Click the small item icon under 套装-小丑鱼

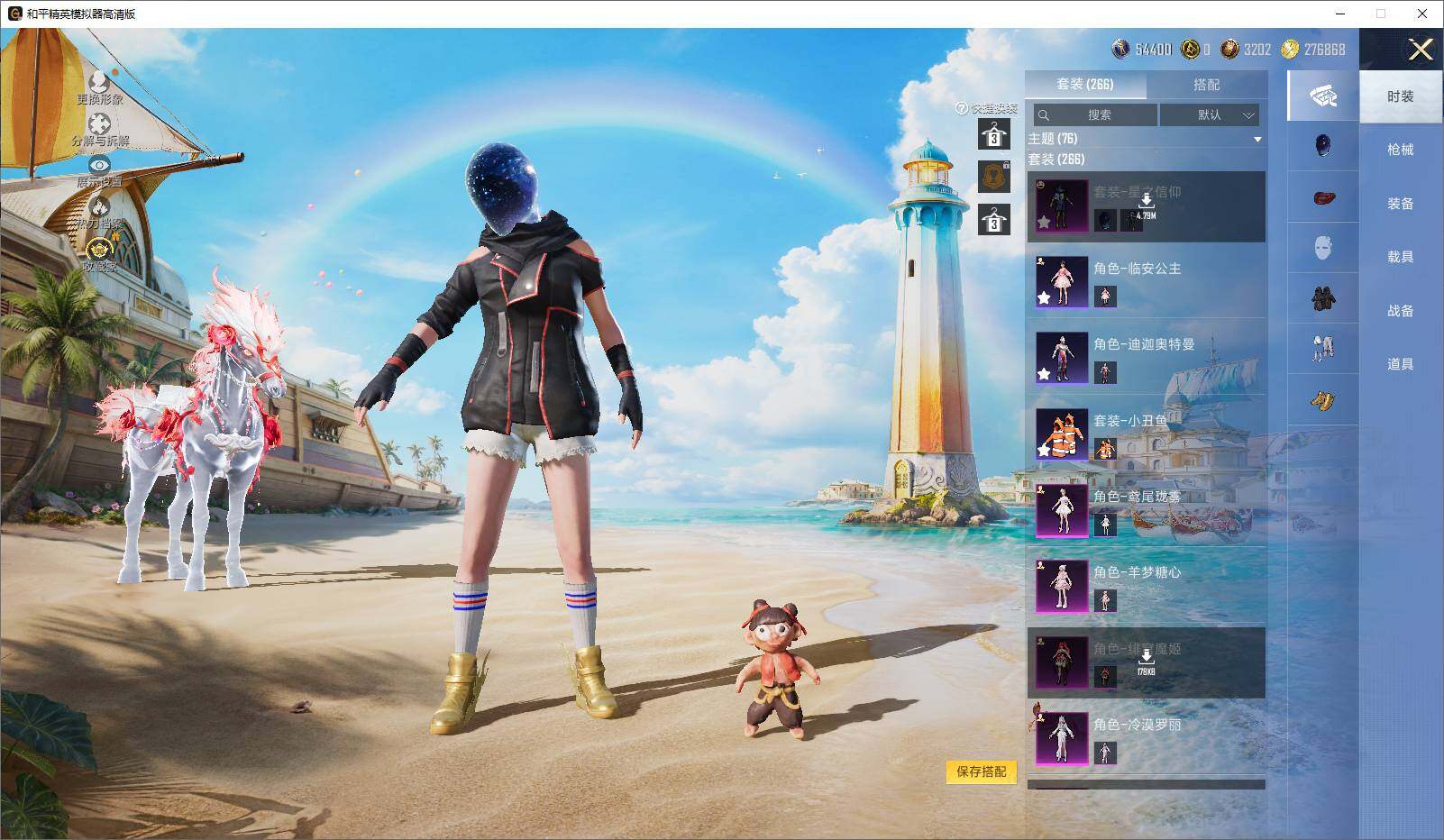pyautogui.click(x=1105, y=448)
